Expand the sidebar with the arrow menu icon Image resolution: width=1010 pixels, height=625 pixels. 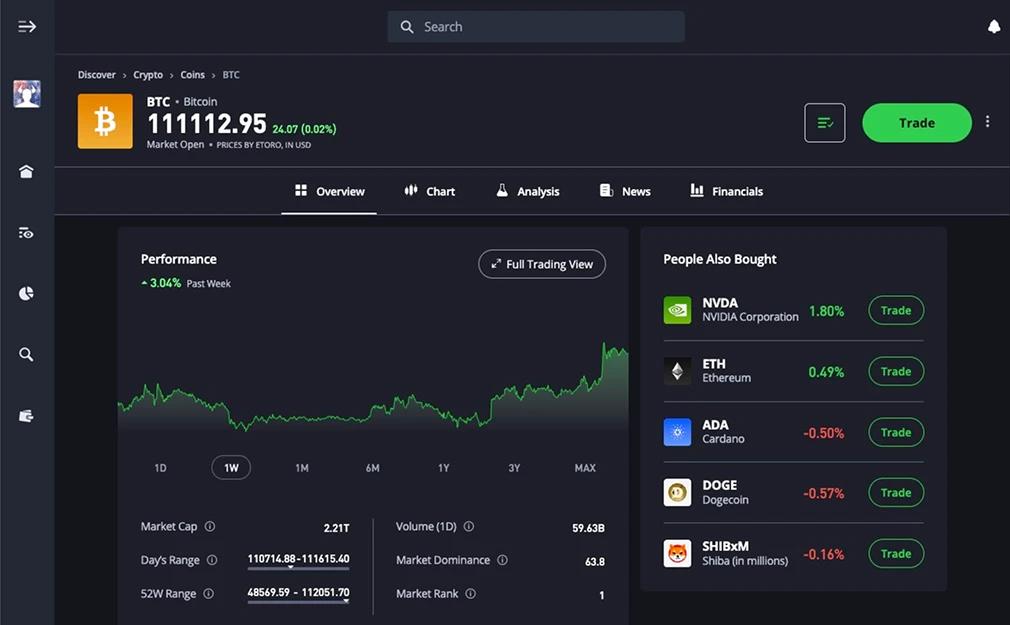26,26
